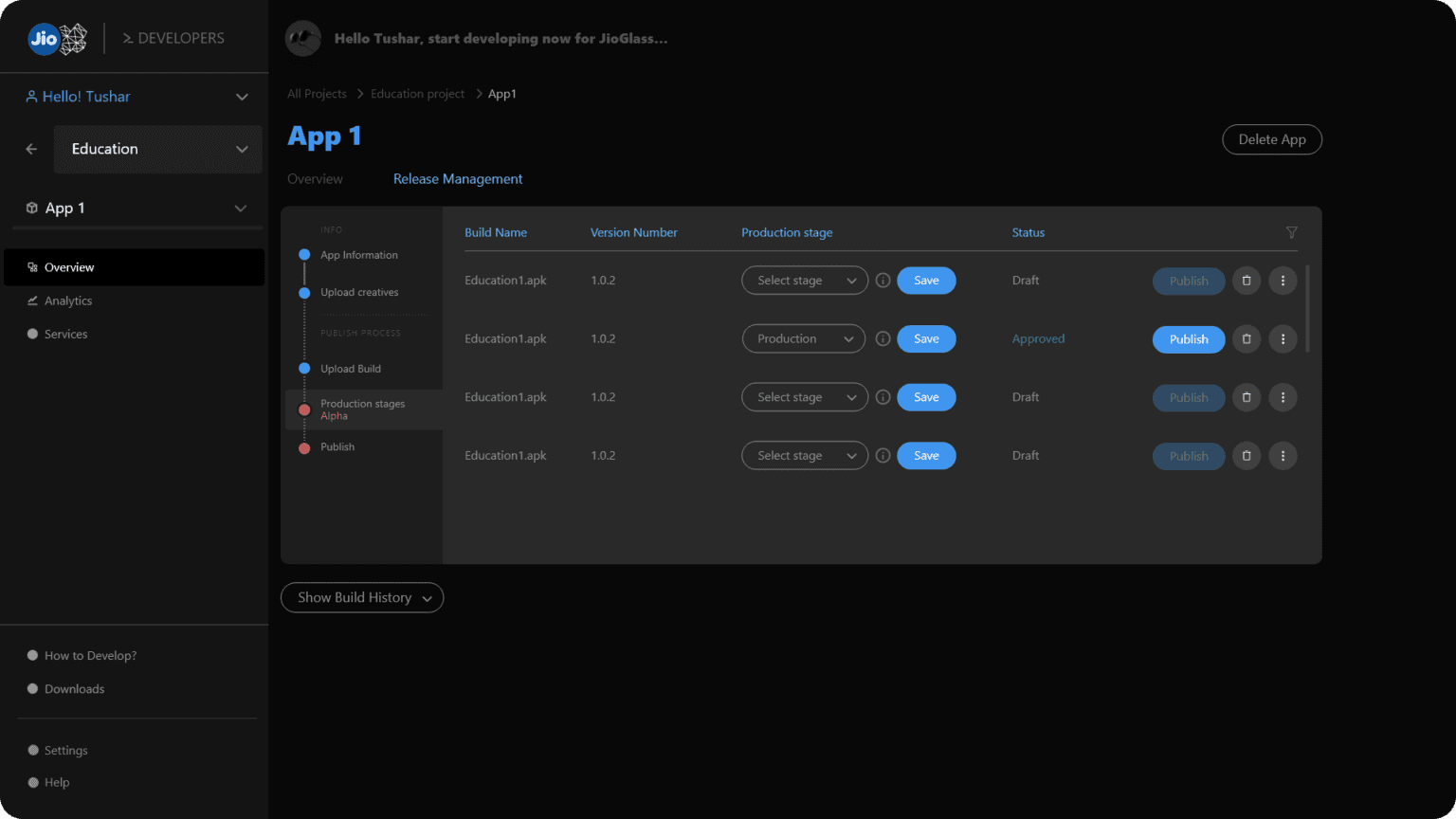Go to the App Information step
This screenshot has width=1456, height=819.
click(x=358, y=255)
